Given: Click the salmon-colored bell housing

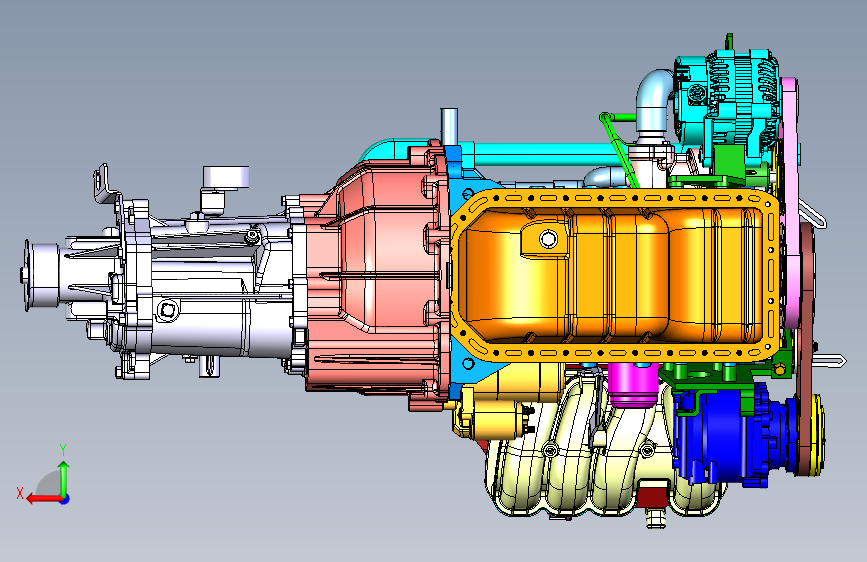Looking at the screenshot, I should tap(376, 277).
